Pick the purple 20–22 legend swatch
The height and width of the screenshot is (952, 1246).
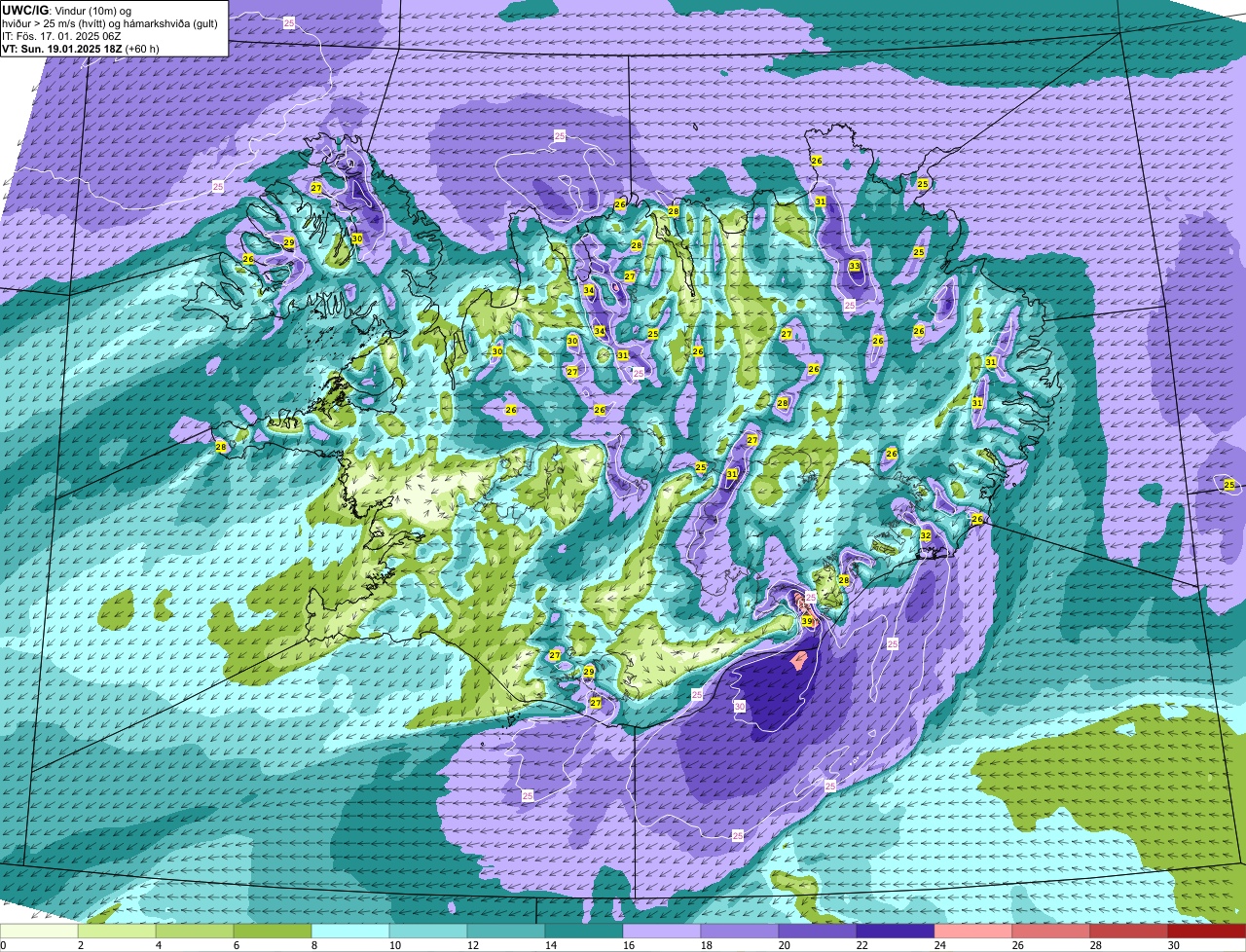pyautogui.click(x=818, y=931)
